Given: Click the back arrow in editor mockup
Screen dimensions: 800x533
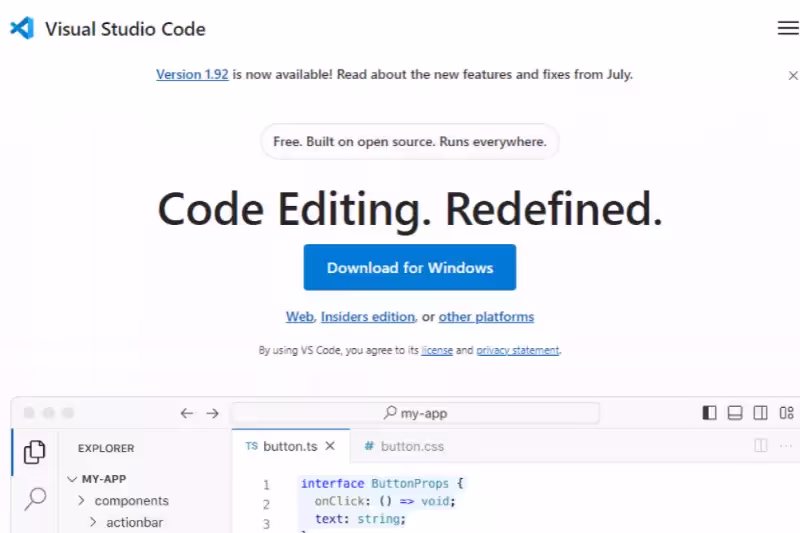Looking at the screenshot, I should pyautogui.click(x=187, y=413).
